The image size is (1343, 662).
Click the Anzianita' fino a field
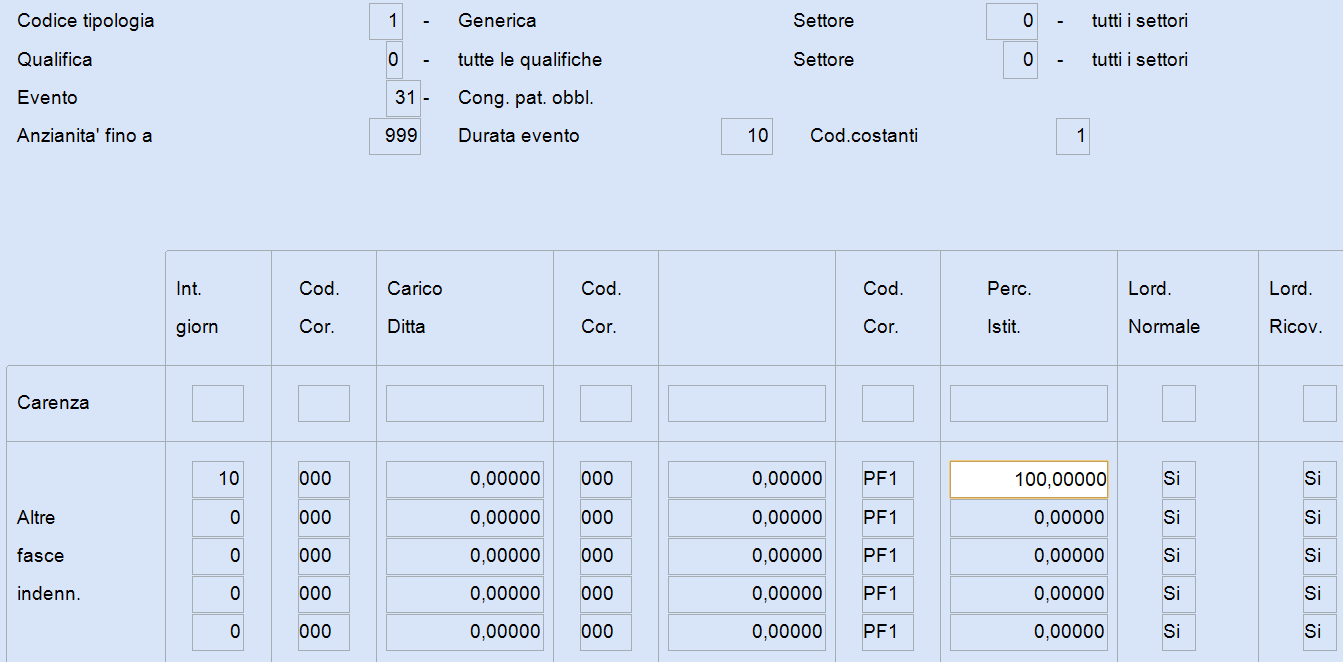[395, 136]
